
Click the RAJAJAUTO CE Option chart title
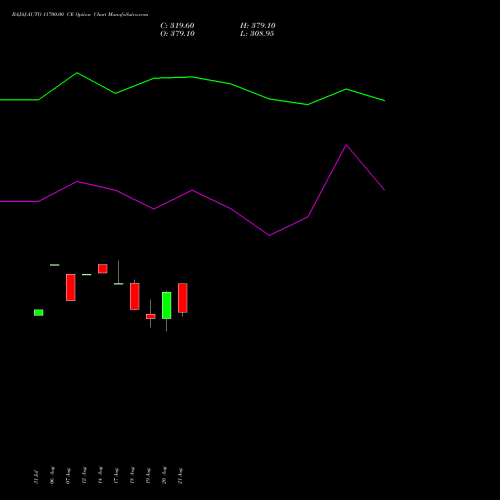click(x=80, y=15)
